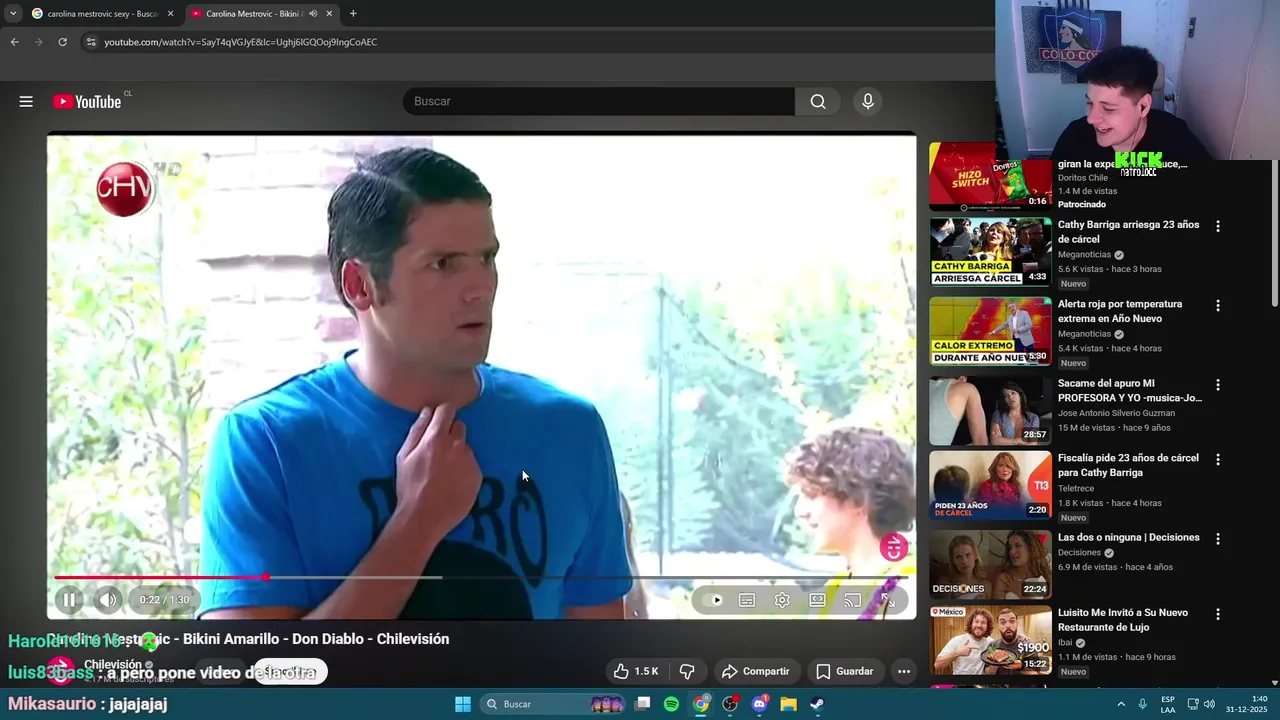Click the Decisiones 22:24 thumbnail
Image resolution: width=1280 pixels, height=720 pixels.
pyautogui.click(x=990, y=564)
